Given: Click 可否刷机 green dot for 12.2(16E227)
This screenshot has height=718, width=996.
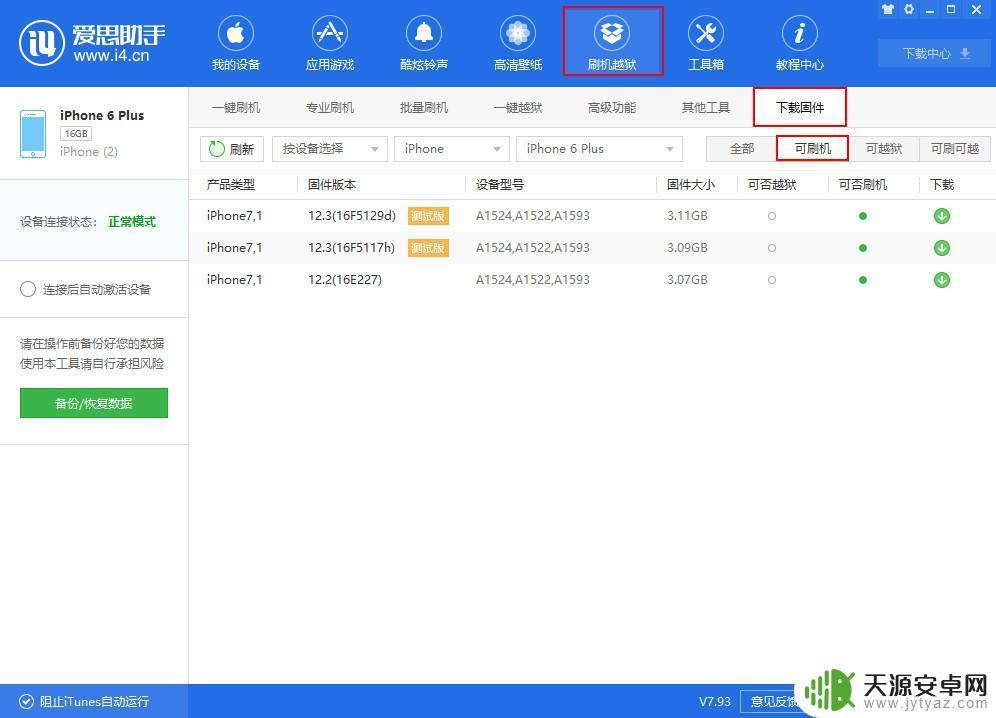Looking at the screenshot, I should 863,280.
